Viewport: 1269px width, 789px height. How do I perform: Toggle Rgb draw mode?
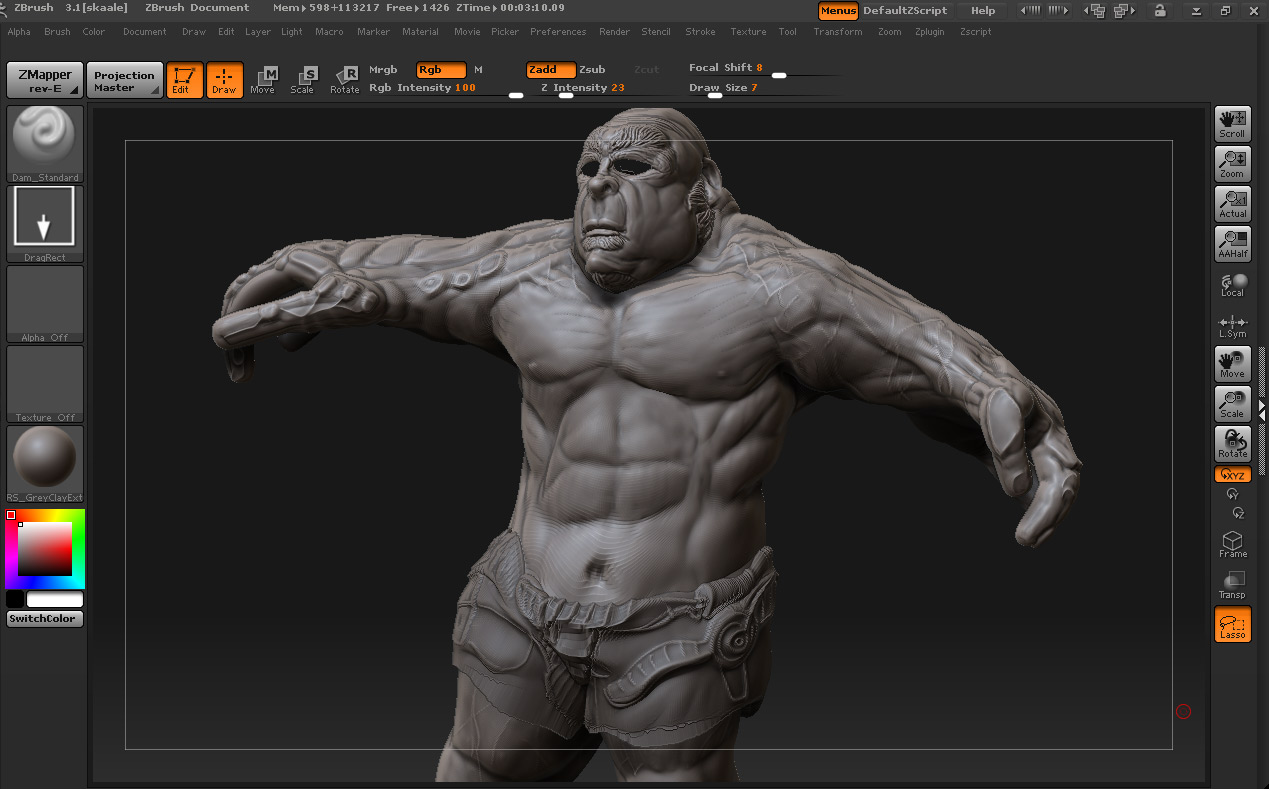(441, 70)
